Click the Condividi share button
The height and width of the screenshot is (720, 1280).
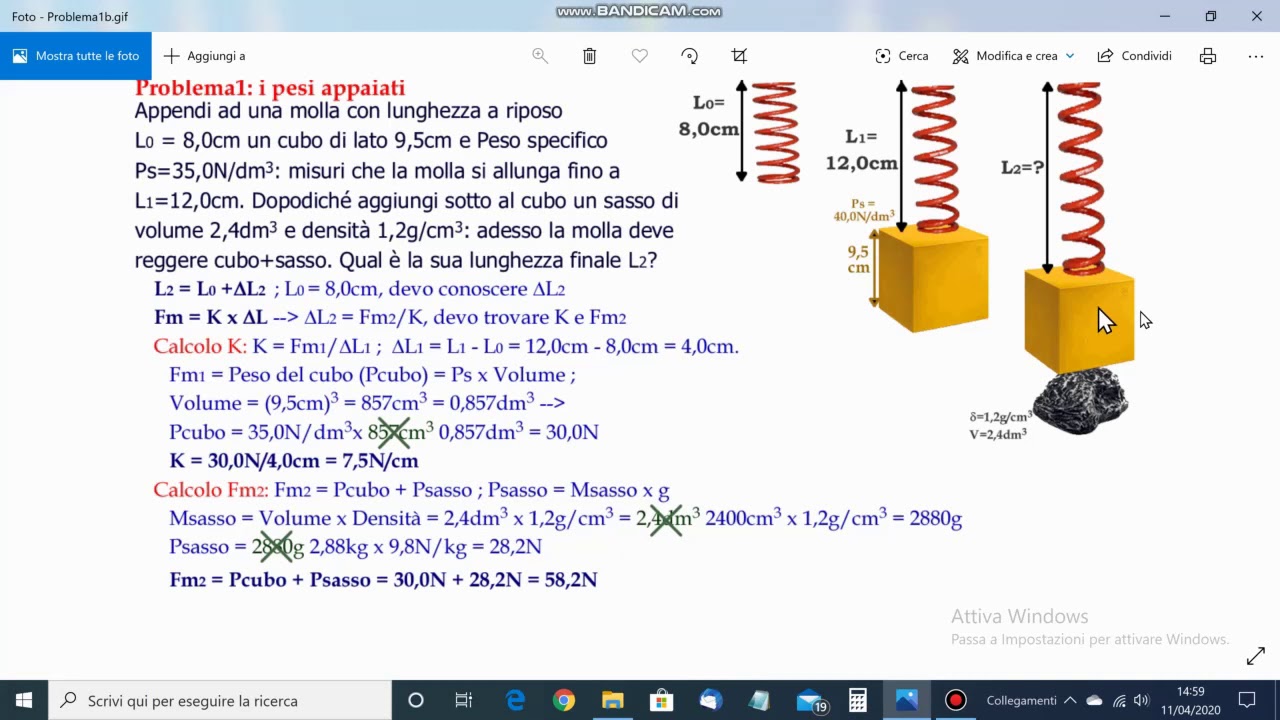(1134, 56)
